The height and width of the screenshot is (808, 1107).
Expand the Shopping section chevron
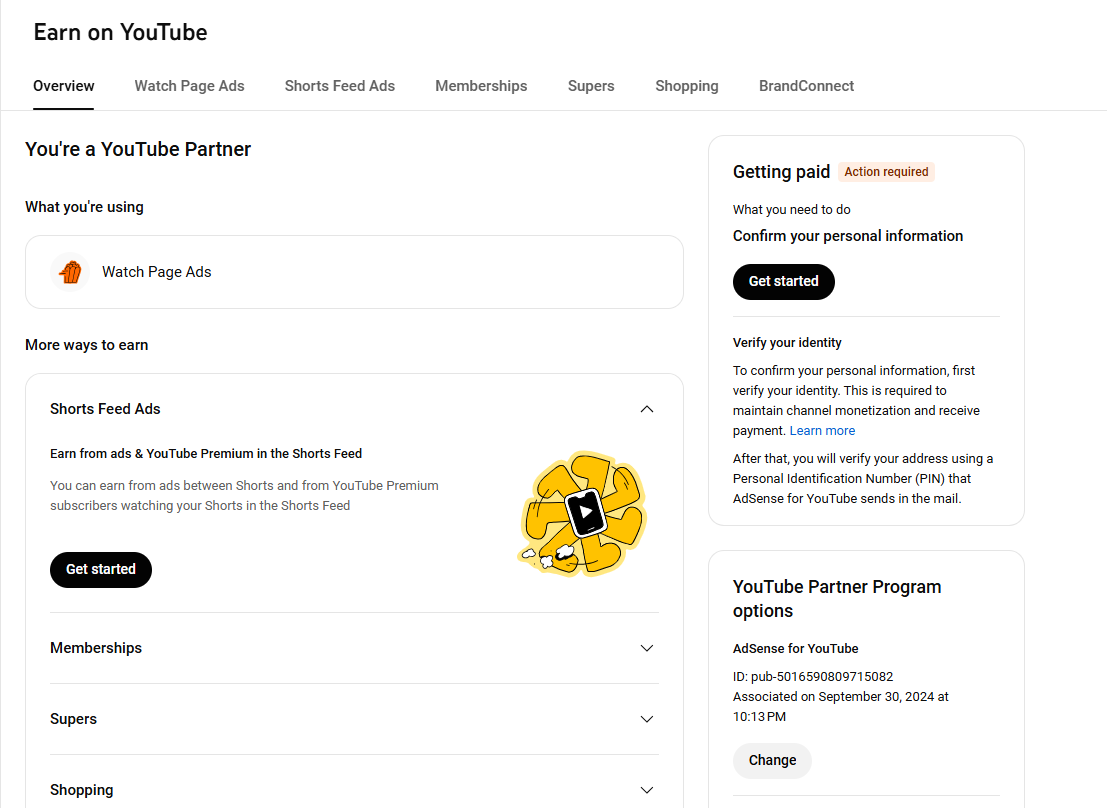(x=647, y=790)
